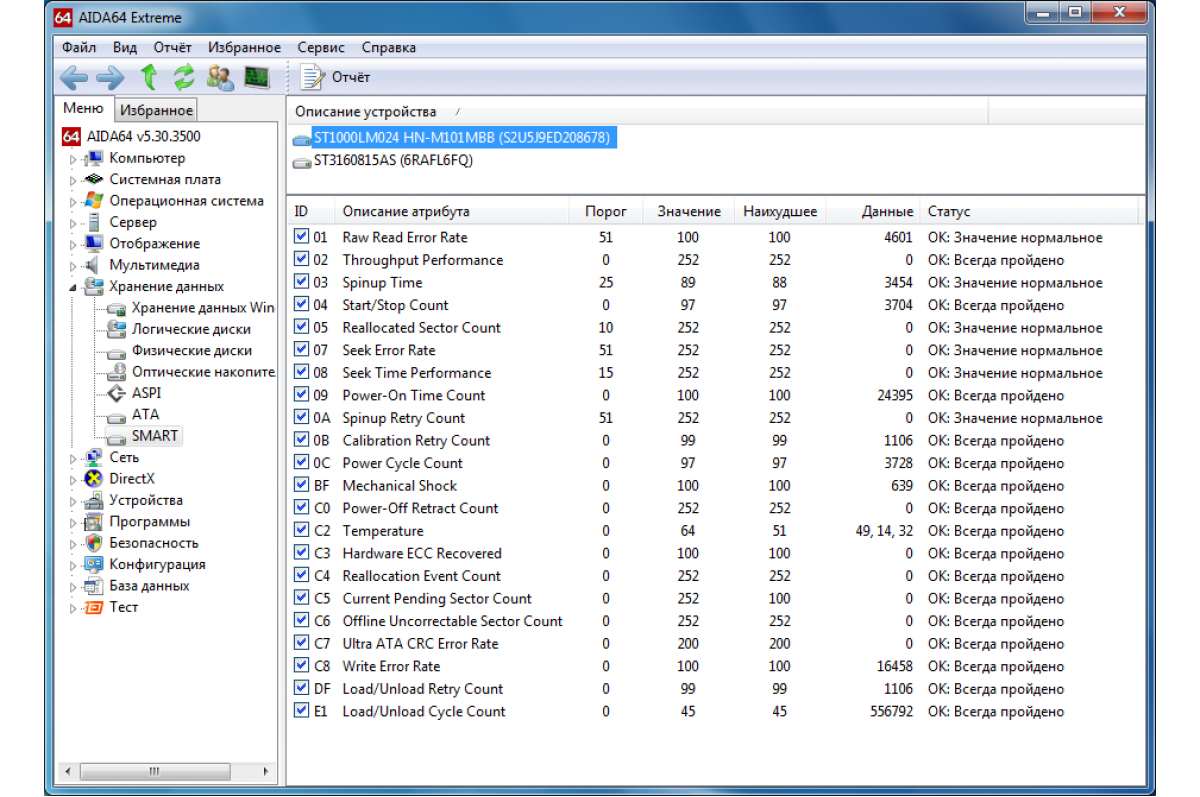
Task: Select the Устройства icon in the tree
Action: pos(94,500)
